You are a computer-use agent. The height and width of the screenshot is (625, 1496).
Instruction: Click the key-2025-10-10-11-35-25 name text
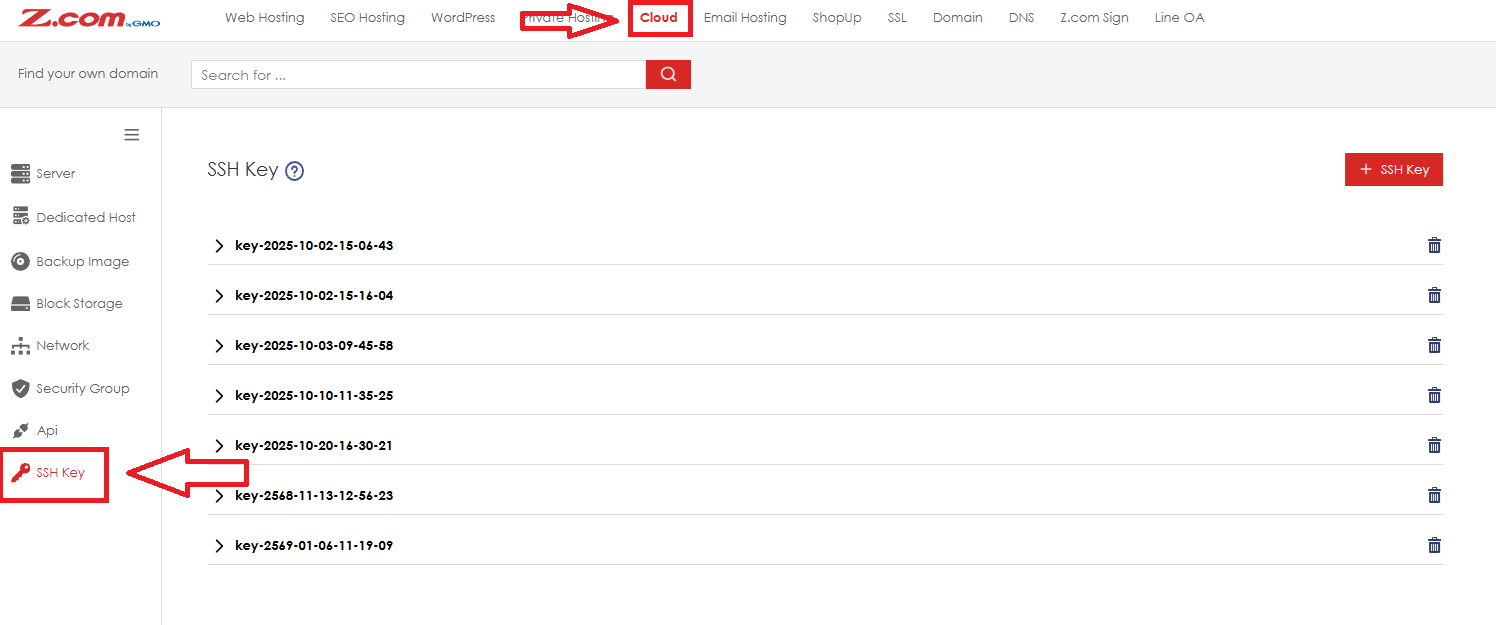[x=314, y=396]
